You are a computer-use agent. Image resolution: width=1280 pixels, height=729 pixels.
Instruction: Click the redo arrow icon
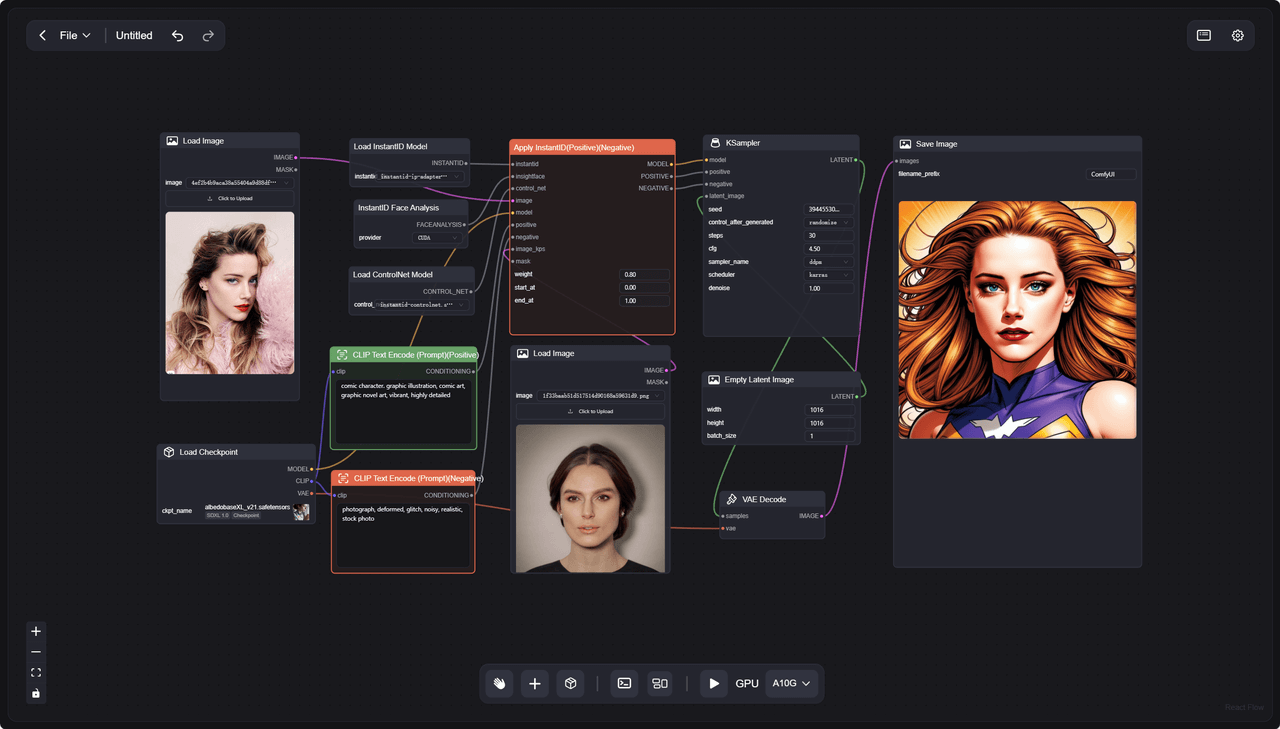click(208, 35)
